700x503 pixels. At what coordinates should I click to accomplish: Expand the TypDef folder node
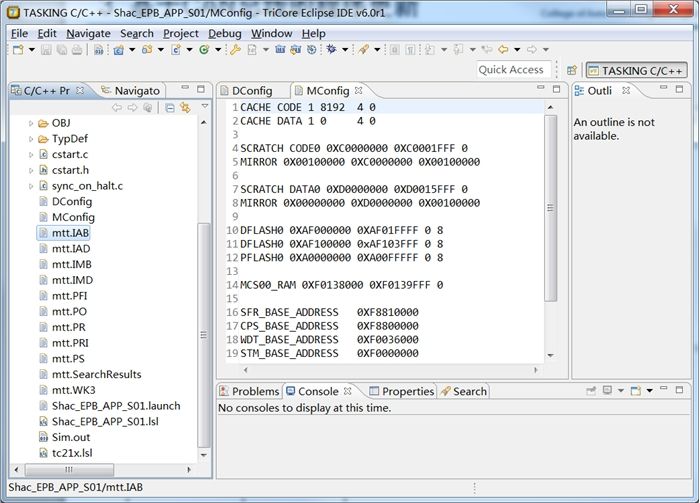click(31, 139)
